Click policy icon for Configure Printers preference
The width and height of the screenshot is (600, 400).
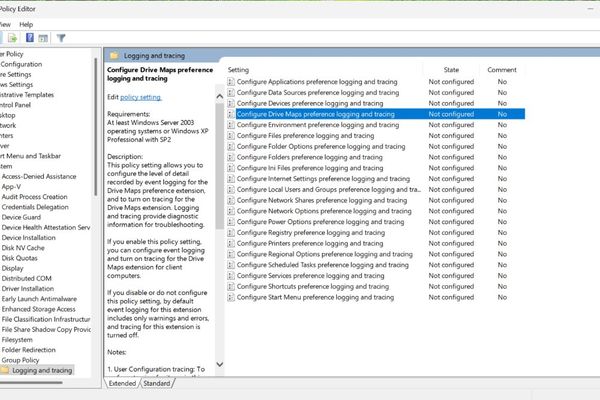point(231,243)
